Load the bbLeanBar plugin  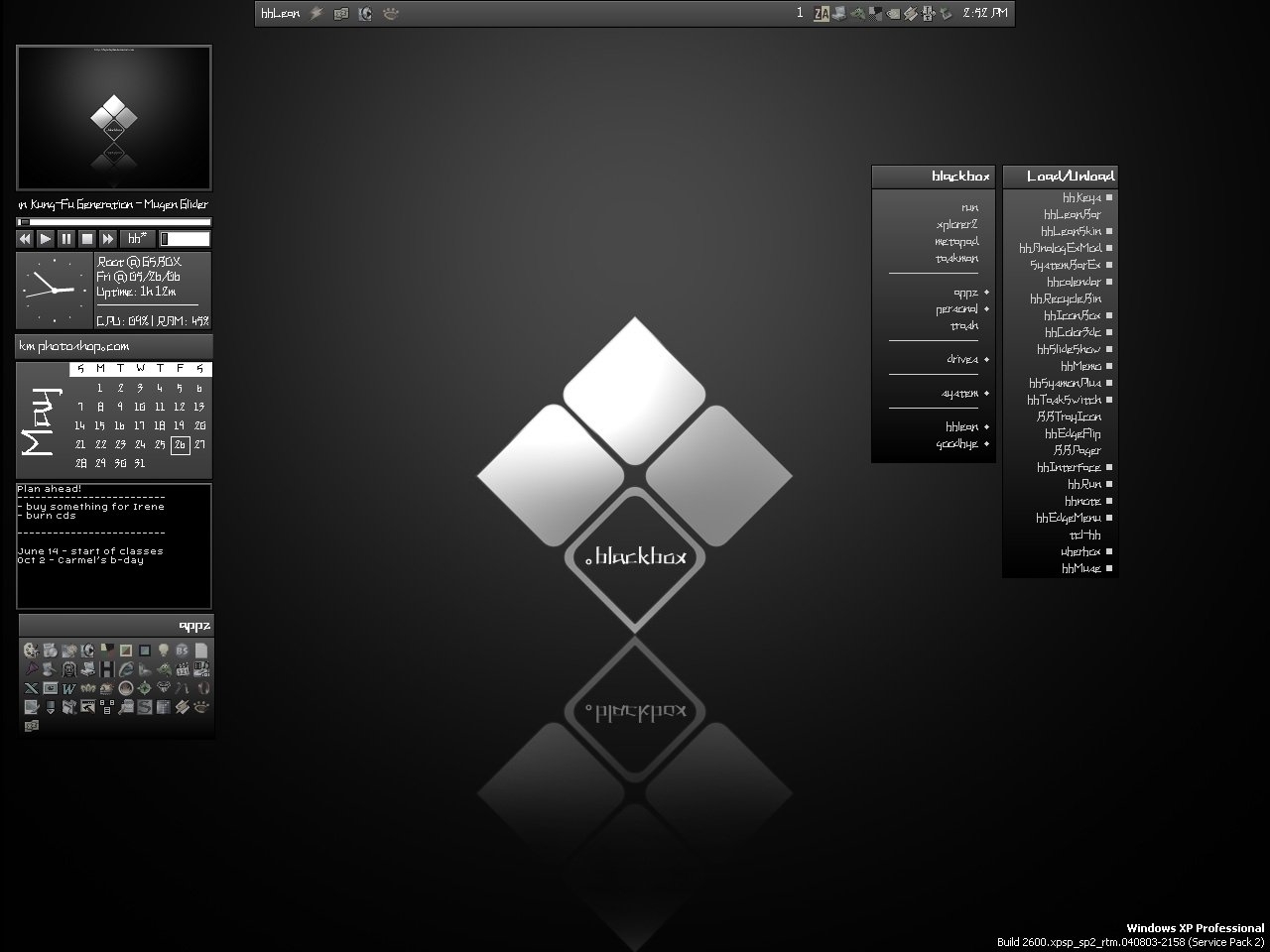1061,214
